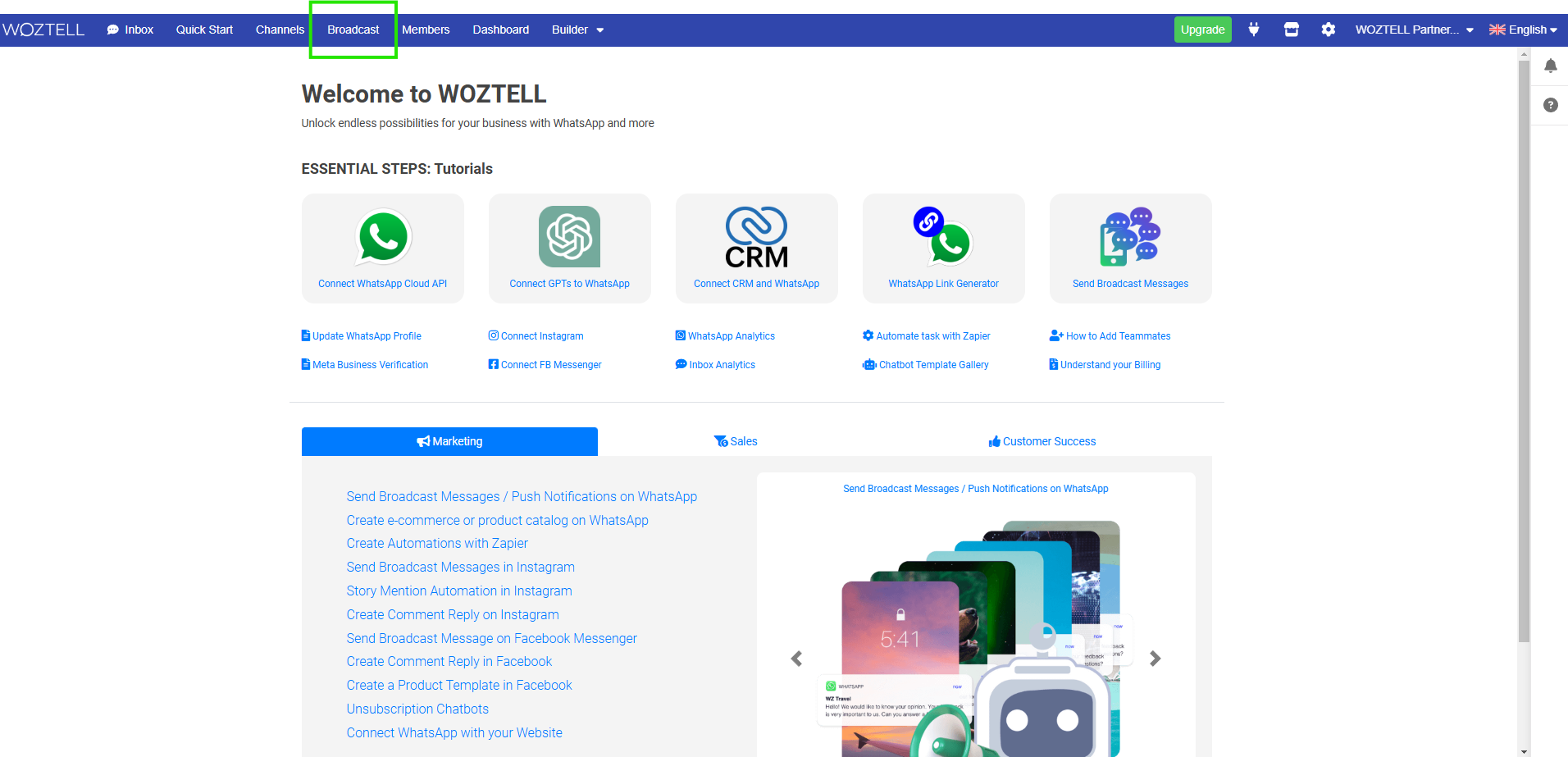
Task: Open account settings via the gear icon
Action: (1329, 30)
